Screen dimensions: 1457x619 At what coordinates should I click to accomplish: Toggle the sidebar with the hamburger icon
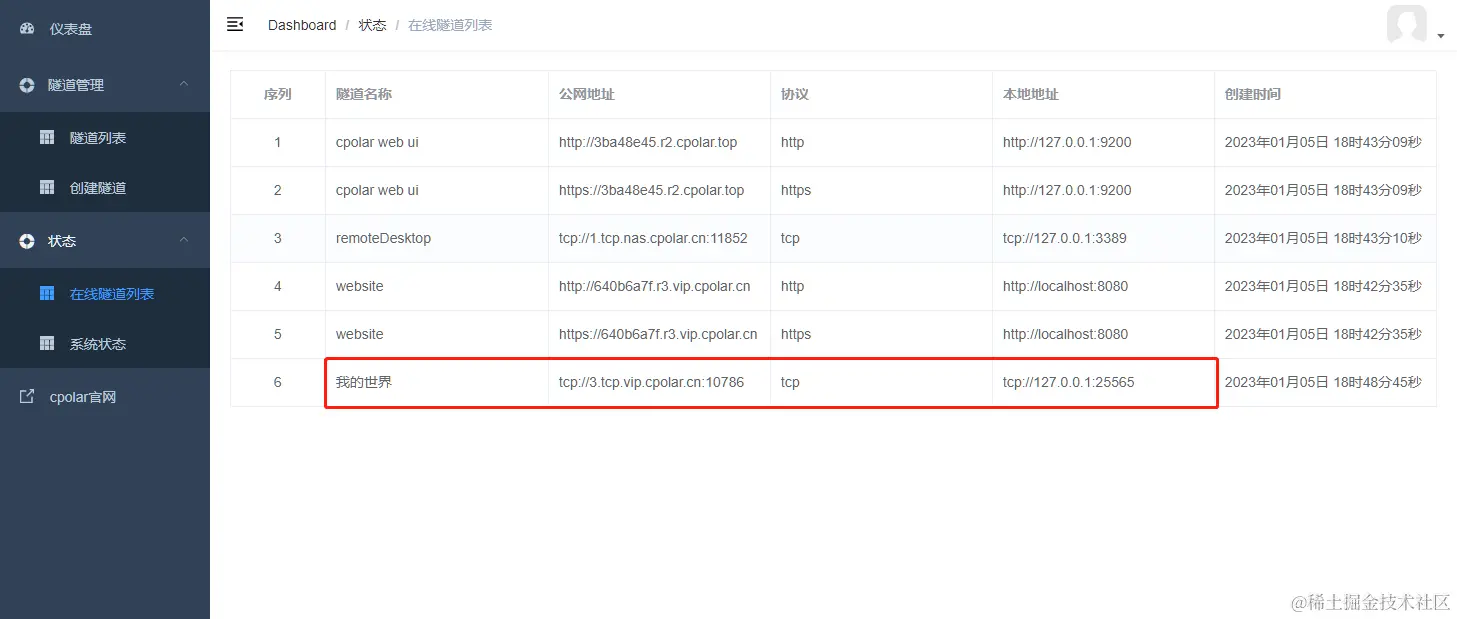tap(235, 24)
